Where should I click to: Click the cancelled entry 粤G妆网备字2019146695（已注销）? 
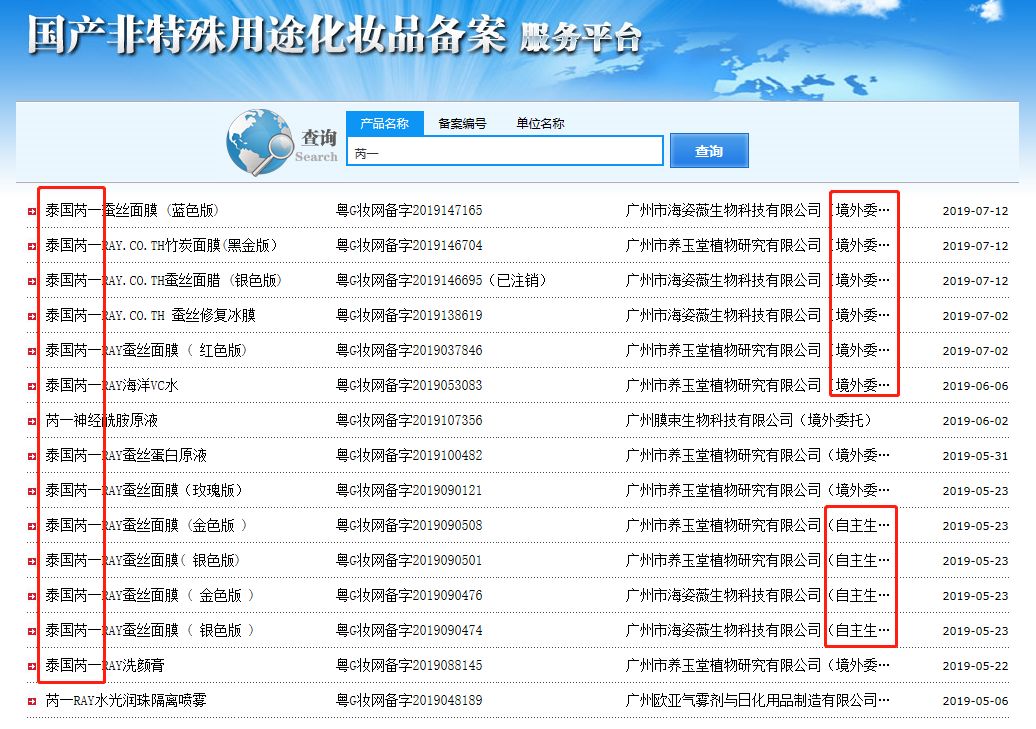[x=440, y=281]
